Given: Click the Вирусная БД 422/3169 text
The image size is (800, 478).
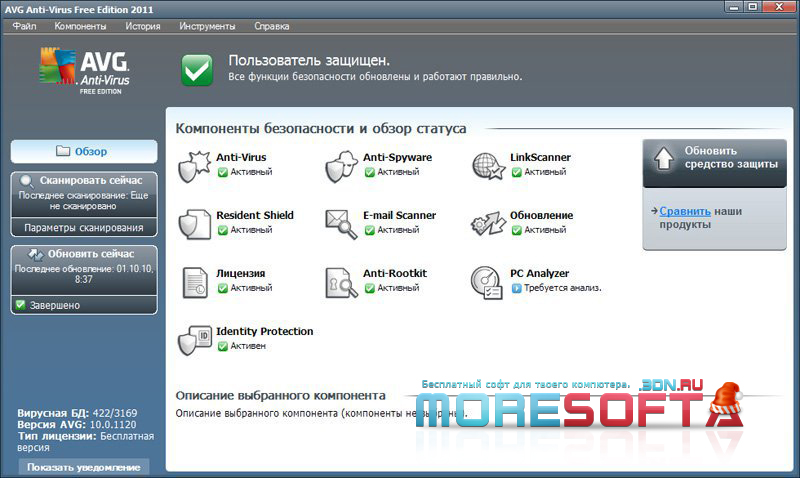Looking at the screenshot, I should (77, 413).
